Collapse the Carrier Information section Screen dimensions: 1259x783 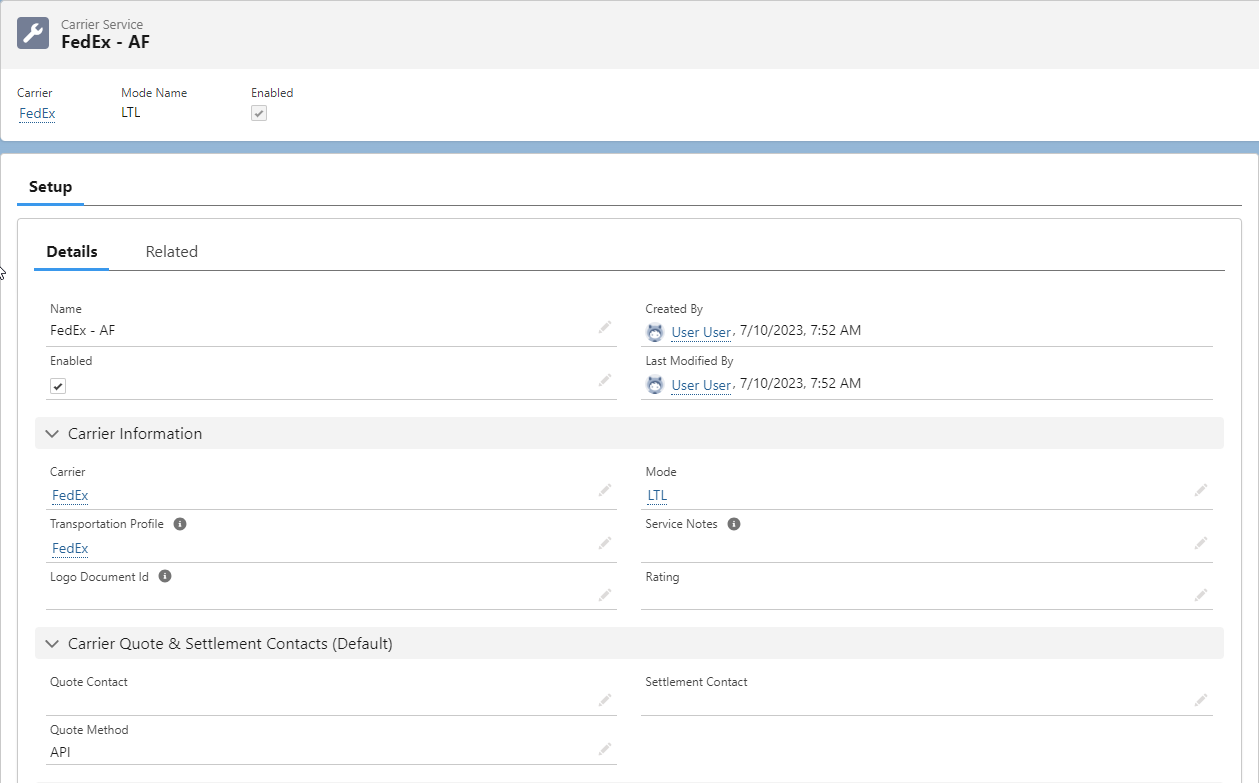pos(53,434)
